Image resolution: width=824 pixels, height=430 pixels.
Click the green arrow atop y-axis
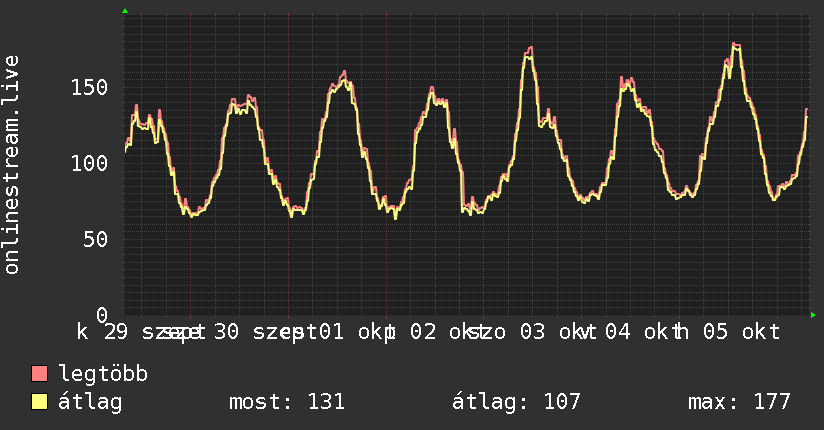125,11
